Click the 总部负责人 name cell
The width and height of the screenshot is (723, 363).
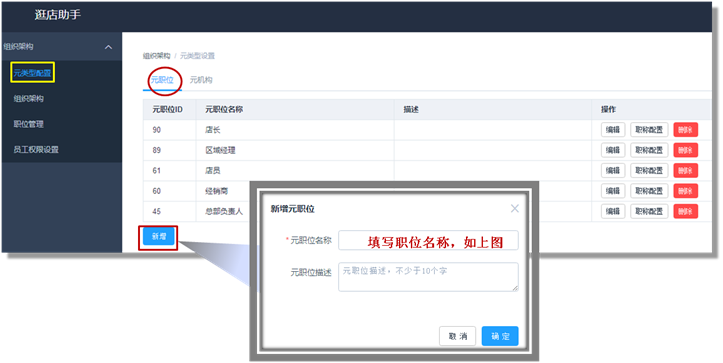coord(224,211)
